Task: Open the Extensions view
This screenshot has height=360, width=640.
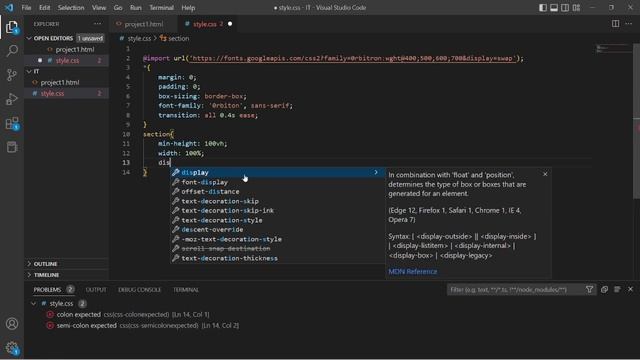Action: click(x=12, y=123)
